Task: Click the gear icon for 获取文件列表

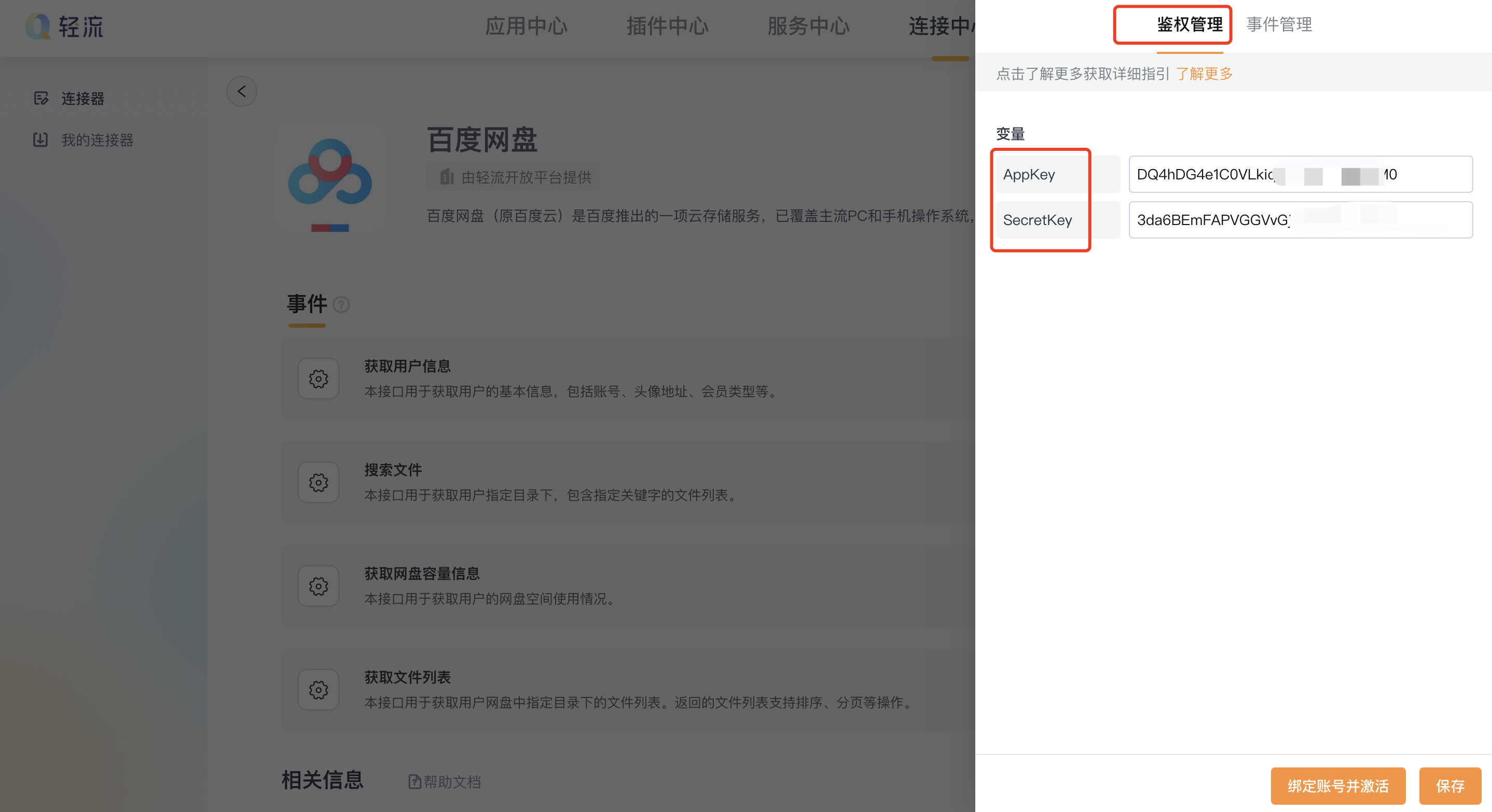Action: point(319,690)
